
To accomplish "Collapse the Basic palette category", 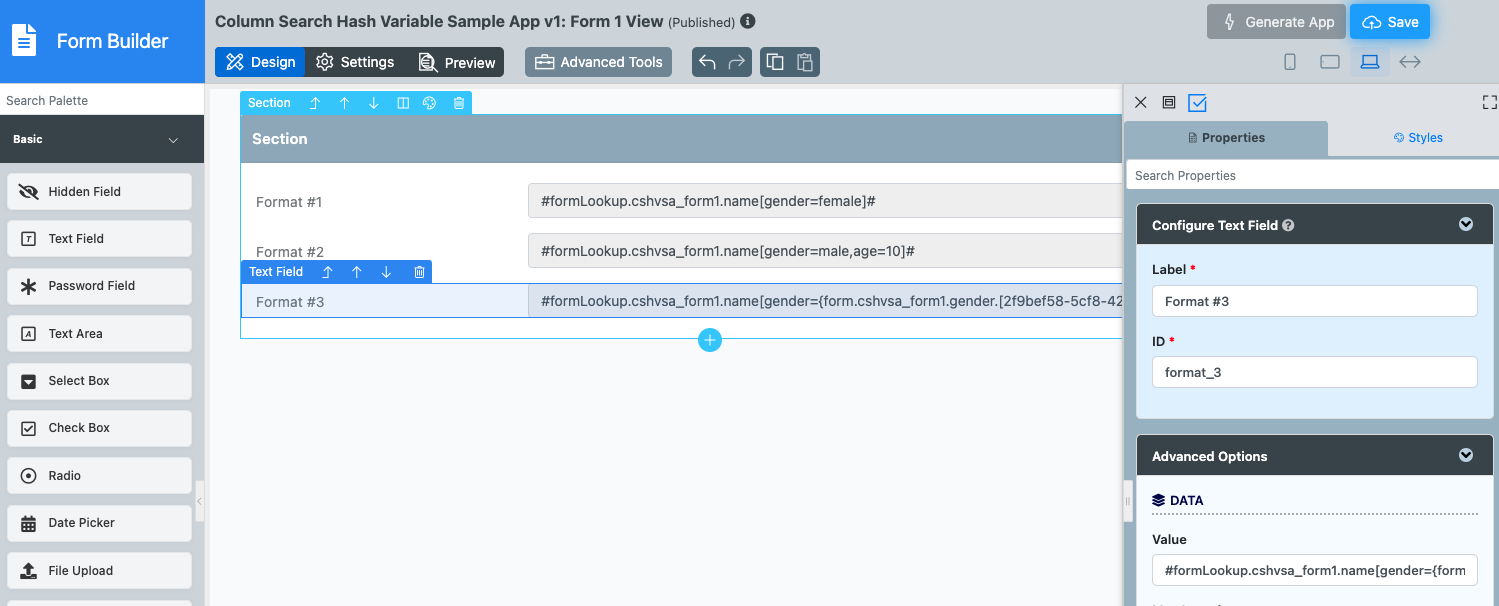I will (173, 140).
